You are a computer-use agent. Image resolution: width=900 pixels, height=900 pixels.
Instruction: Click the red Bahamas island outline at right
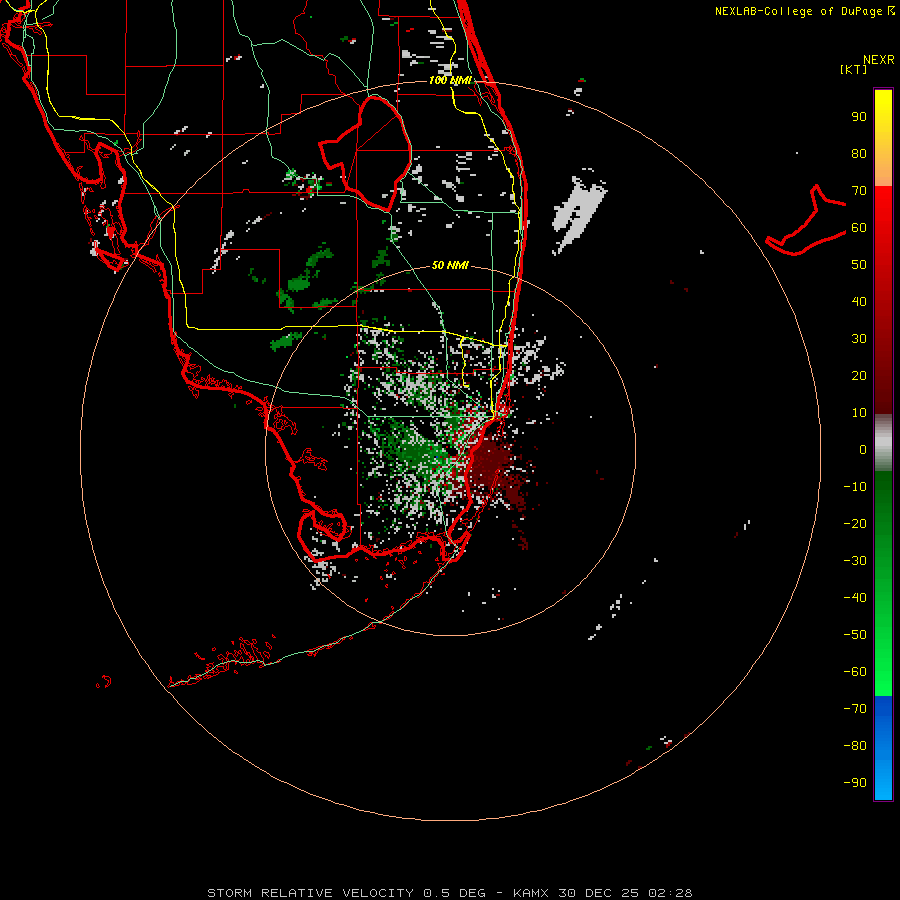pyautogui.click(x=806, y=221)
